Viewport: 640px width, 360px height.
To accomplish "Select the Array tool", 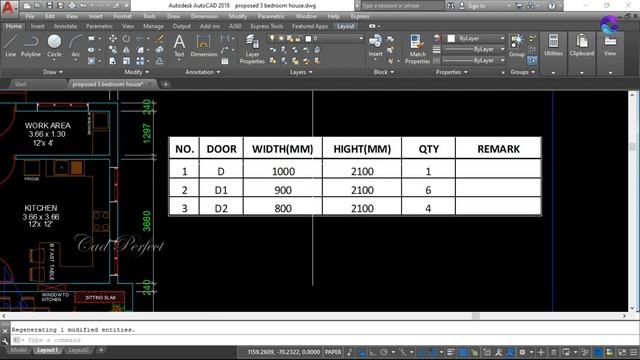I will coord(140,61).
